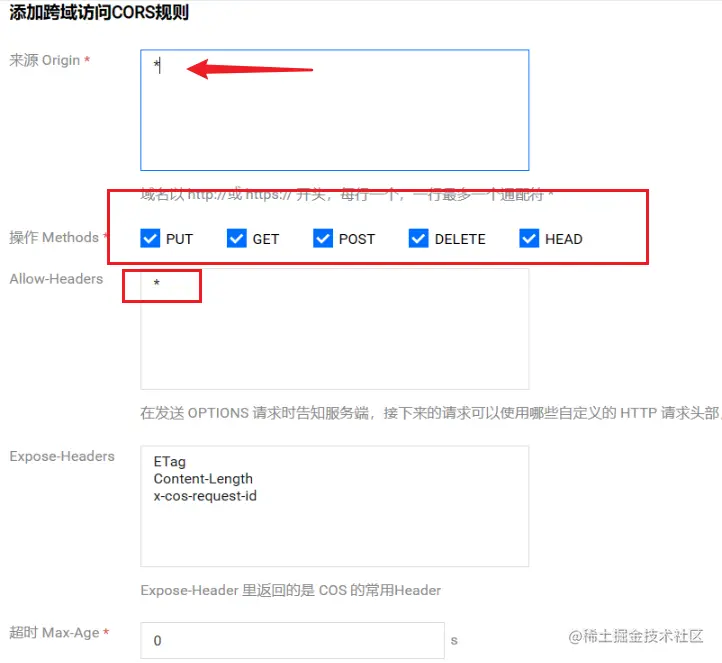Uncheck the GET method checkbox
Screen dimensions: 722x663
pyautogui.click(x=237, y=238)
